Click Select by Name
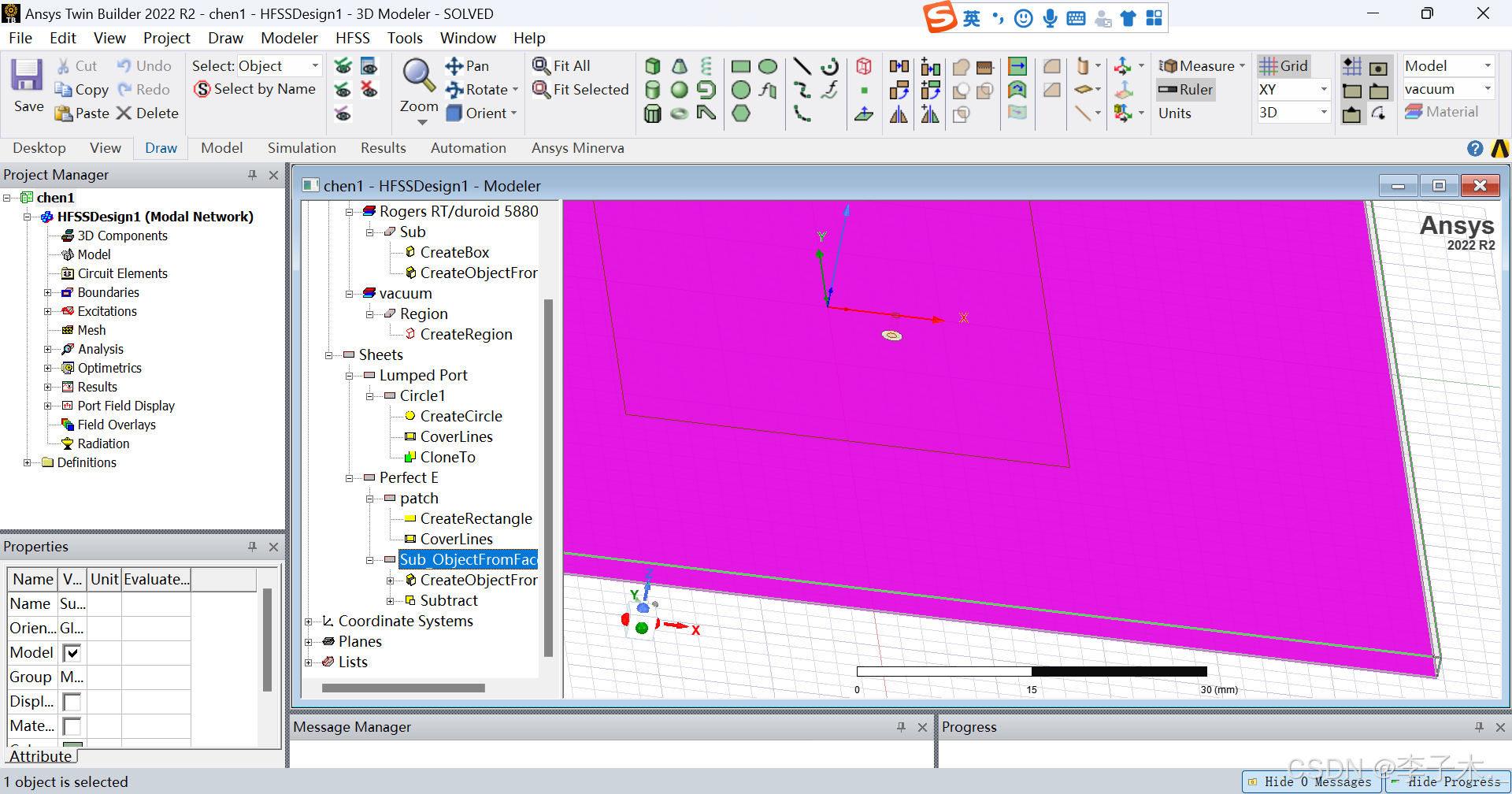Viewport: 1512px width, 794px height. [x=255, y=90]
